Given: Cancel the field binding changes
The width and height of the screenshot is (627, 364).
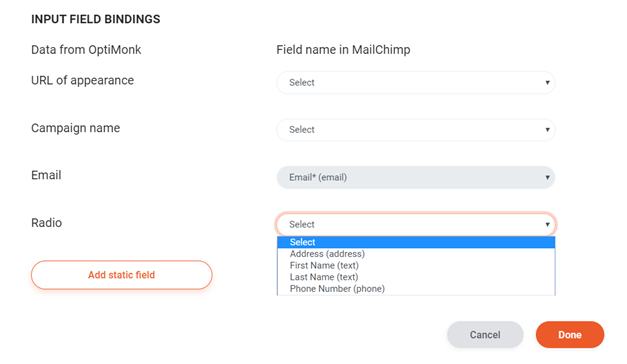Looking at the screenshot, I should [485, 335].
